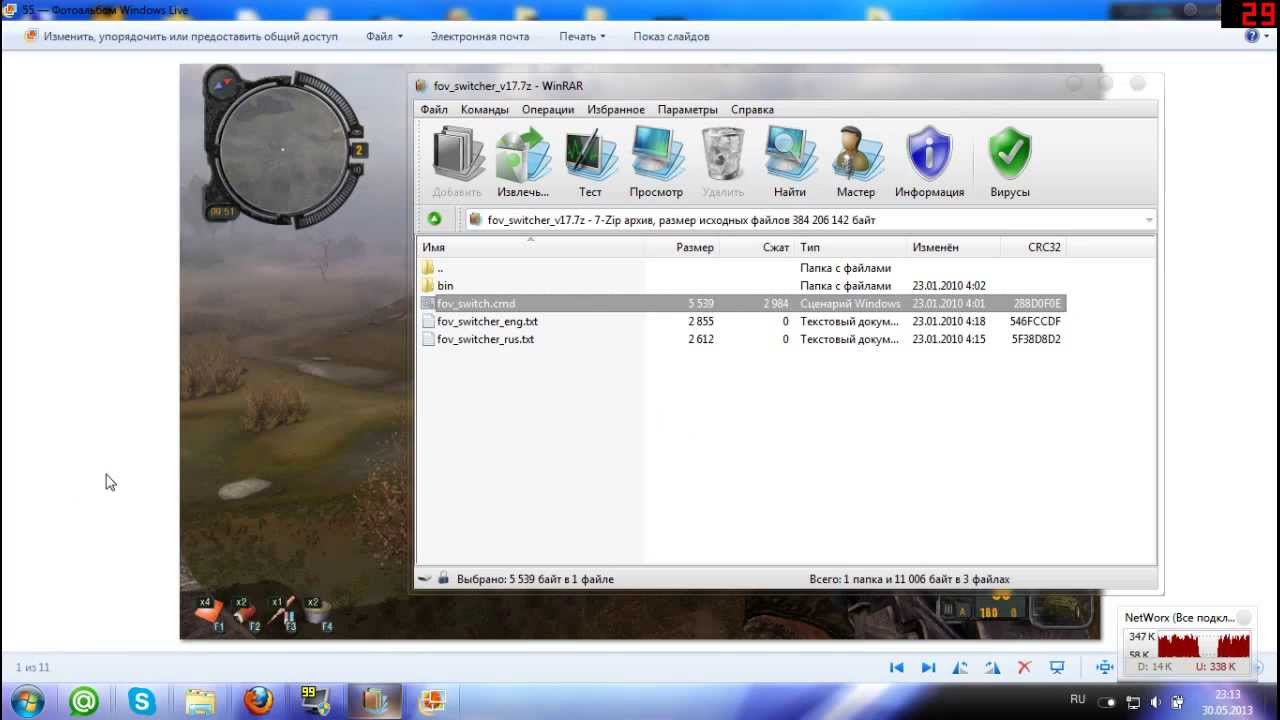
Task: Switch to Photo Gallery taskbar button
Action: click(433, 702)
